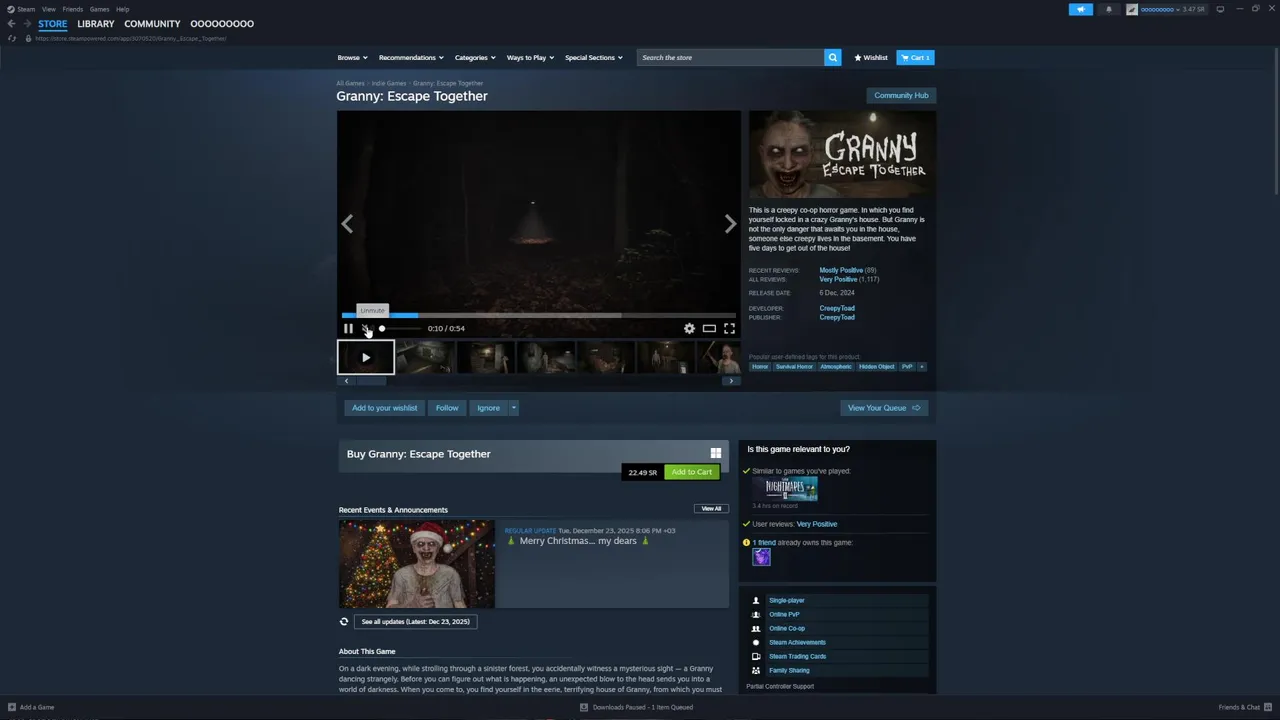This screenshot has height=720, width=1280.
Task: Toggle theater mode for trailer
Action: (x=709, y=328)
